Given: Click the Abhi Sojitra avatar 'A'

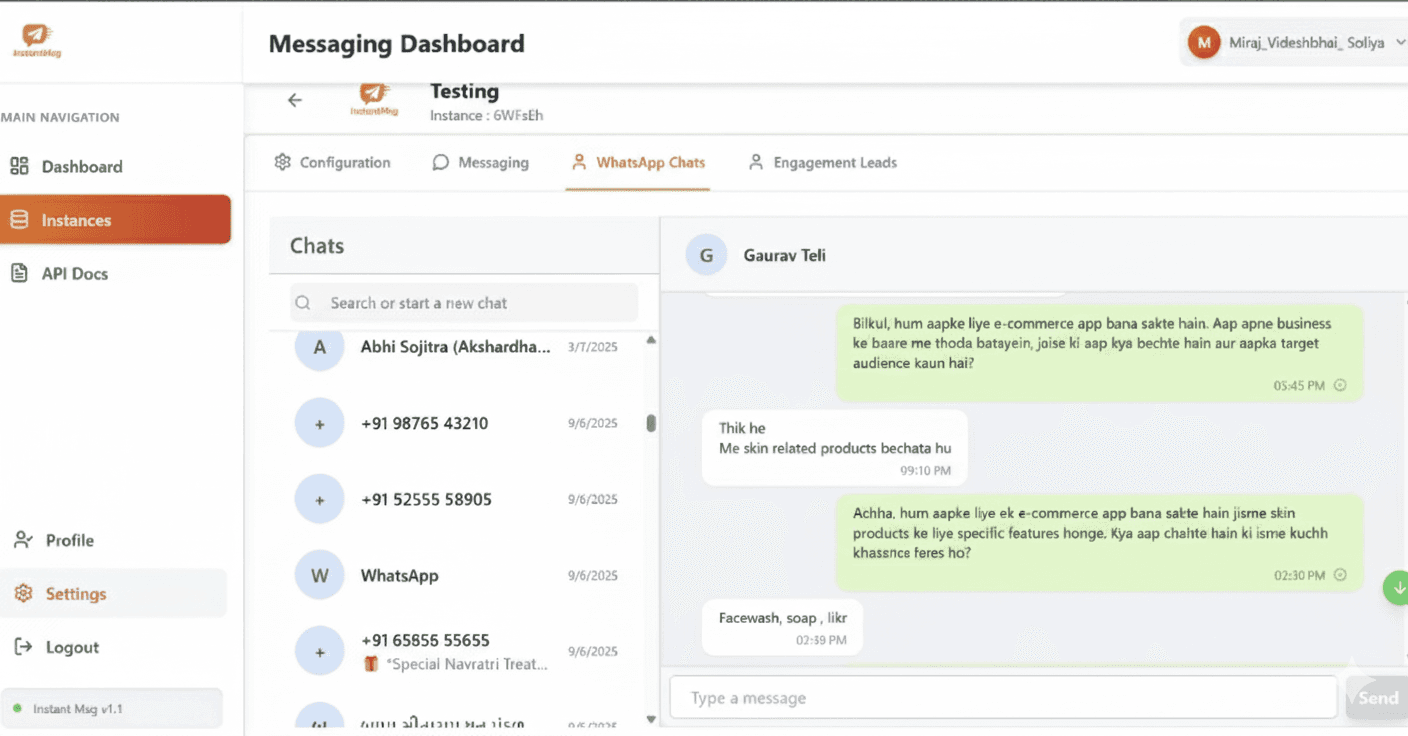Looking at the screenshot, I should [319, 347].
